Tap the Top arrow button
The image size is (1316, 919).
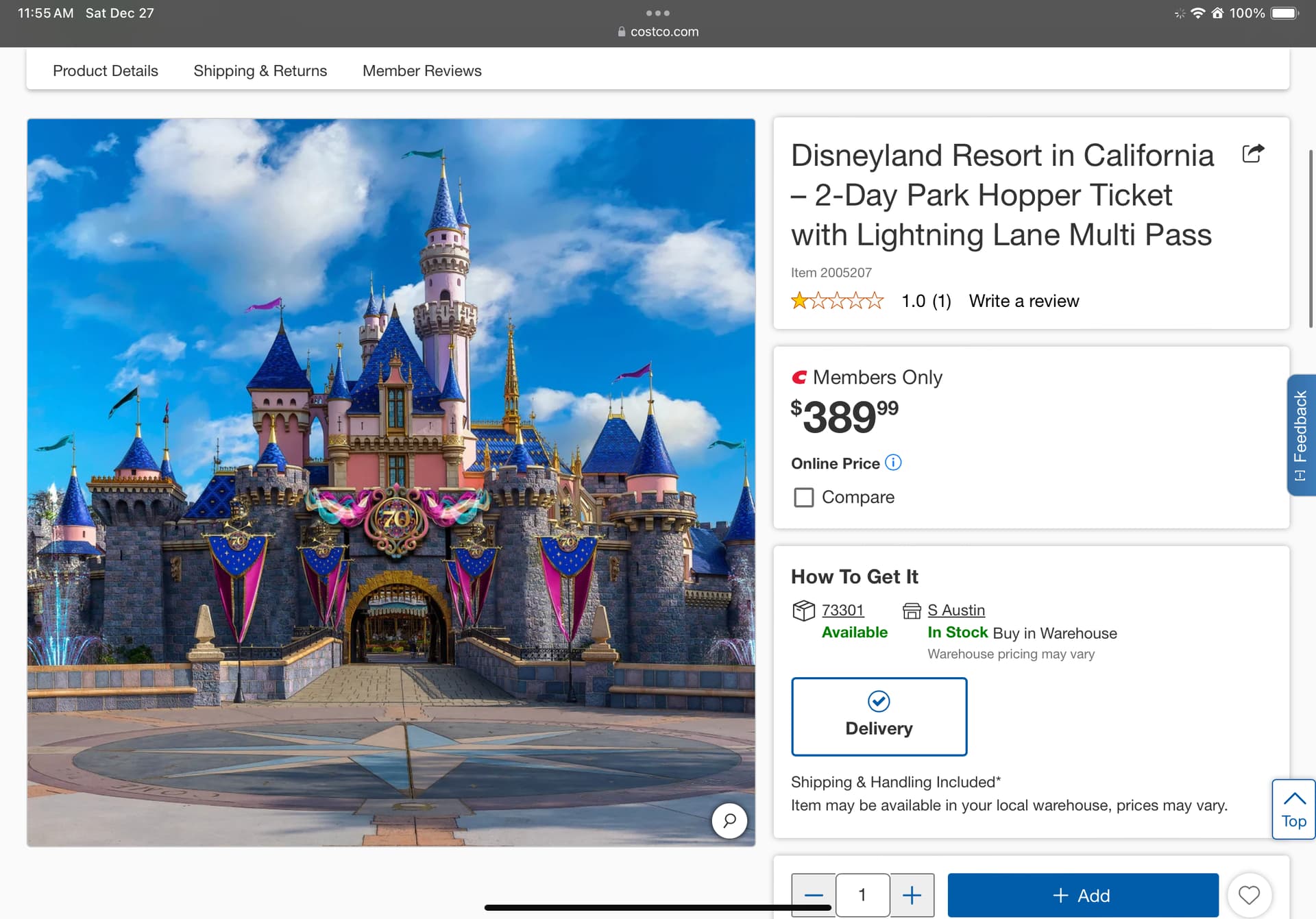pyautogui.click(x=1293, y=809)
